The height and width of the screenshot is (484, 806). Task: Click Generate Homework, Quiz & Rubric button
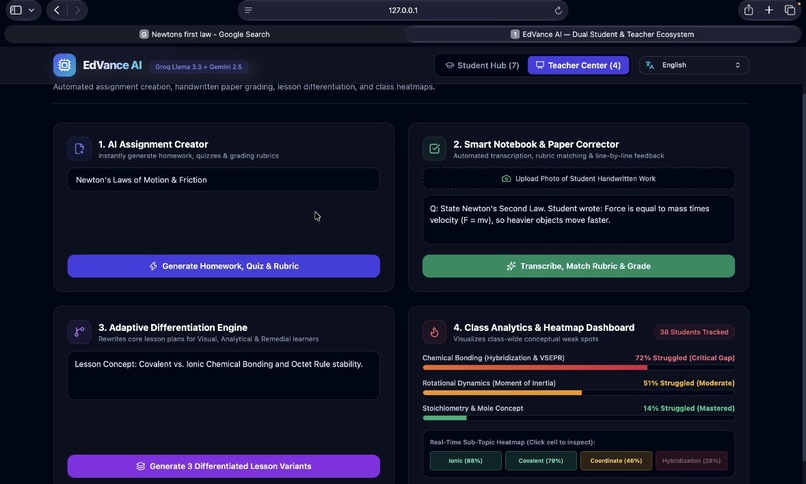224,266
